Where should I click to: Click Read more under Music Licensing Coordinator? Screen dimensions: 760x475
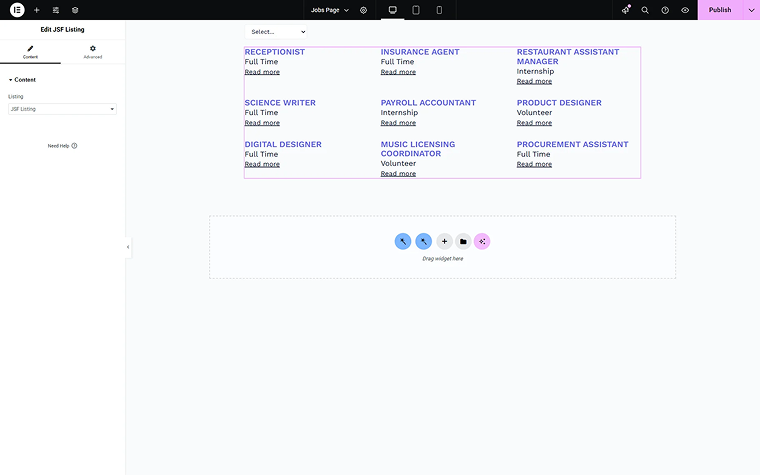click(398, 174)
